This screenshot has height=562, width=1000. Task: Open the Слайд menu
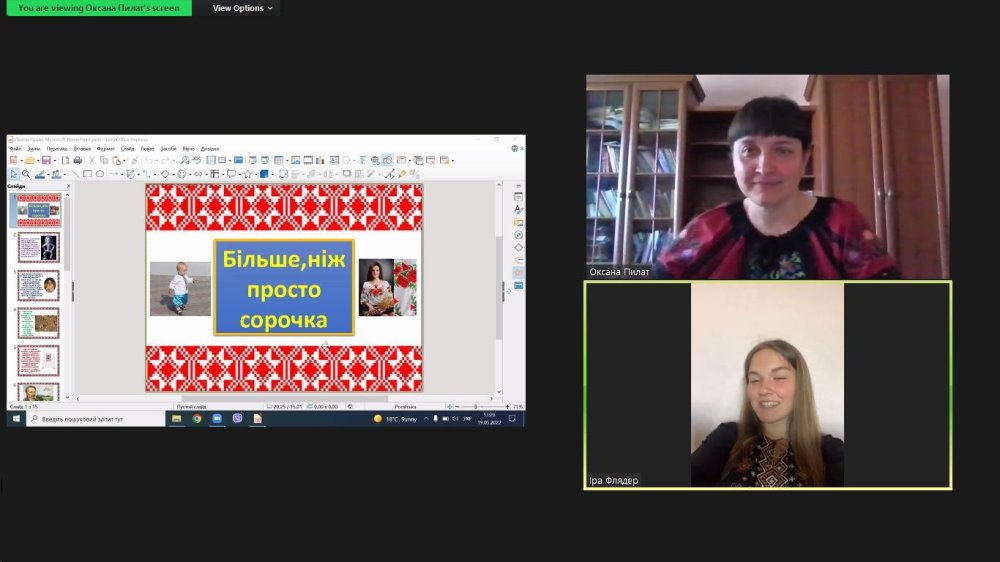(127, 149)
